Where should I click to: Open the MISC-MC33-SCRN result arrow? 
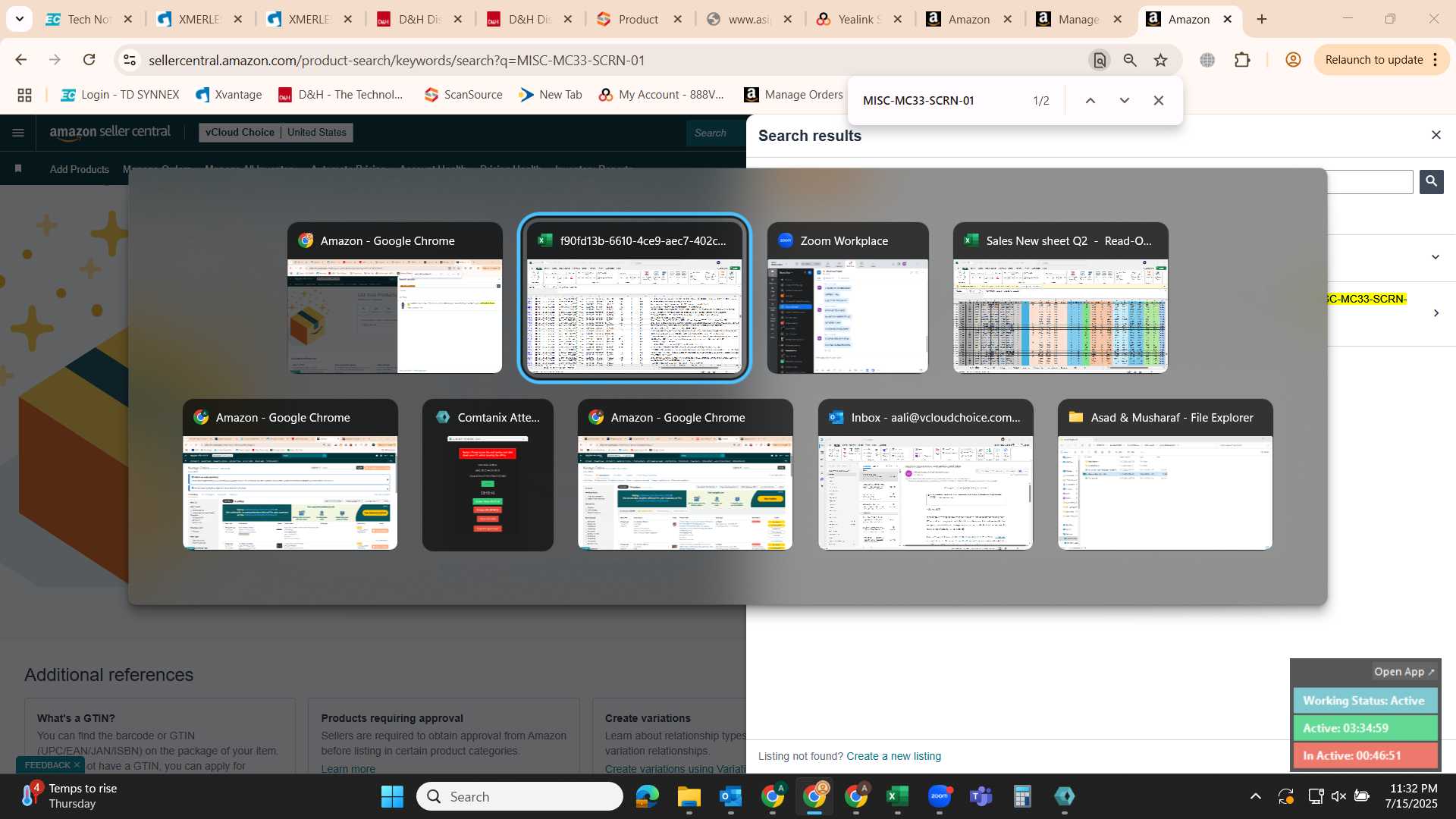click(1436, 313)
